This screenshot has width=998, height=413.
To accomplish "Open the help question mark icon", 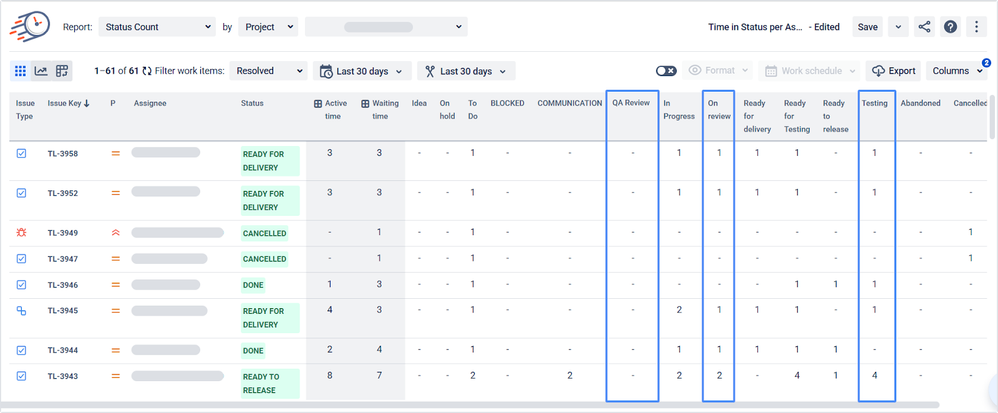I will 950,27.
